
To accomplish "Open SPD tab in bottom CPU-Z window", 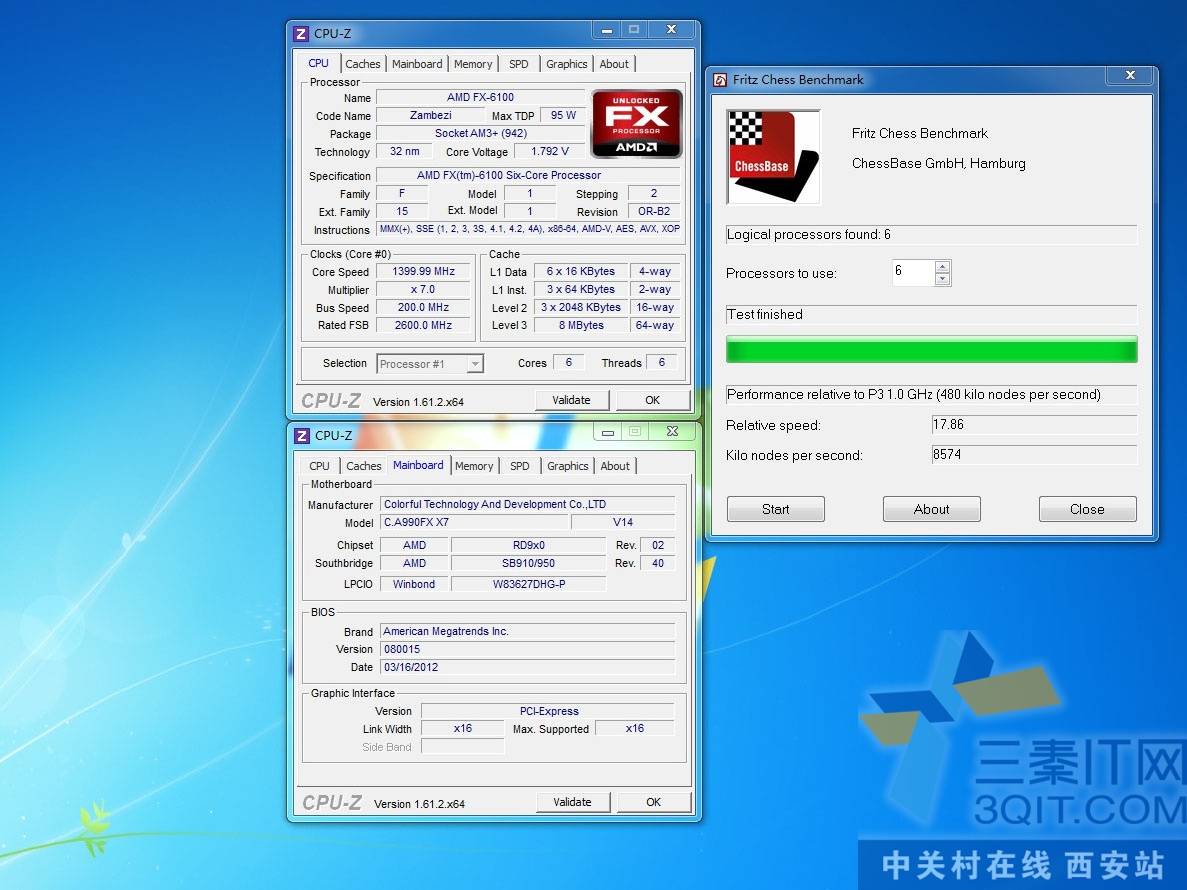I will coord(519,466).
